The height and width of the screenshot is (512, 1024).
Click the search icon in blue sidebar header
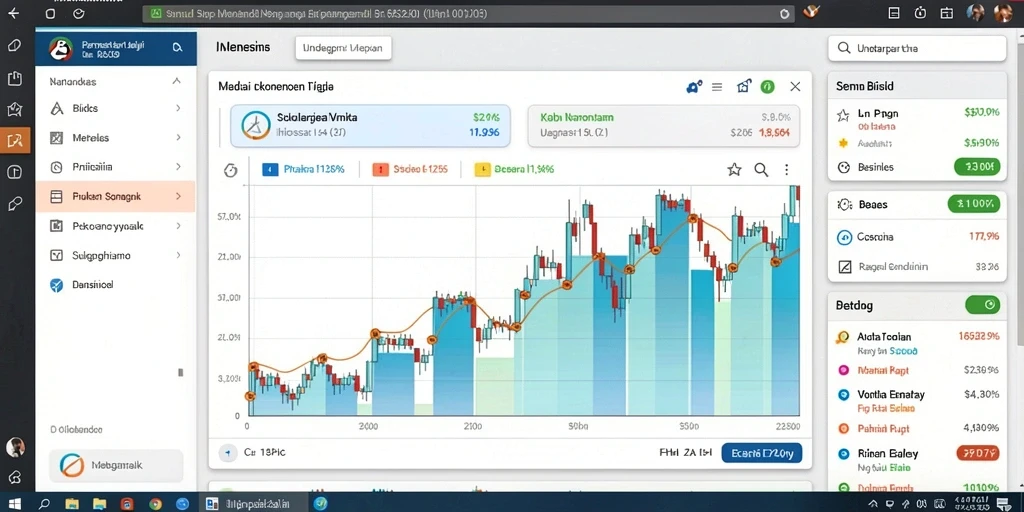coord(176,48)
